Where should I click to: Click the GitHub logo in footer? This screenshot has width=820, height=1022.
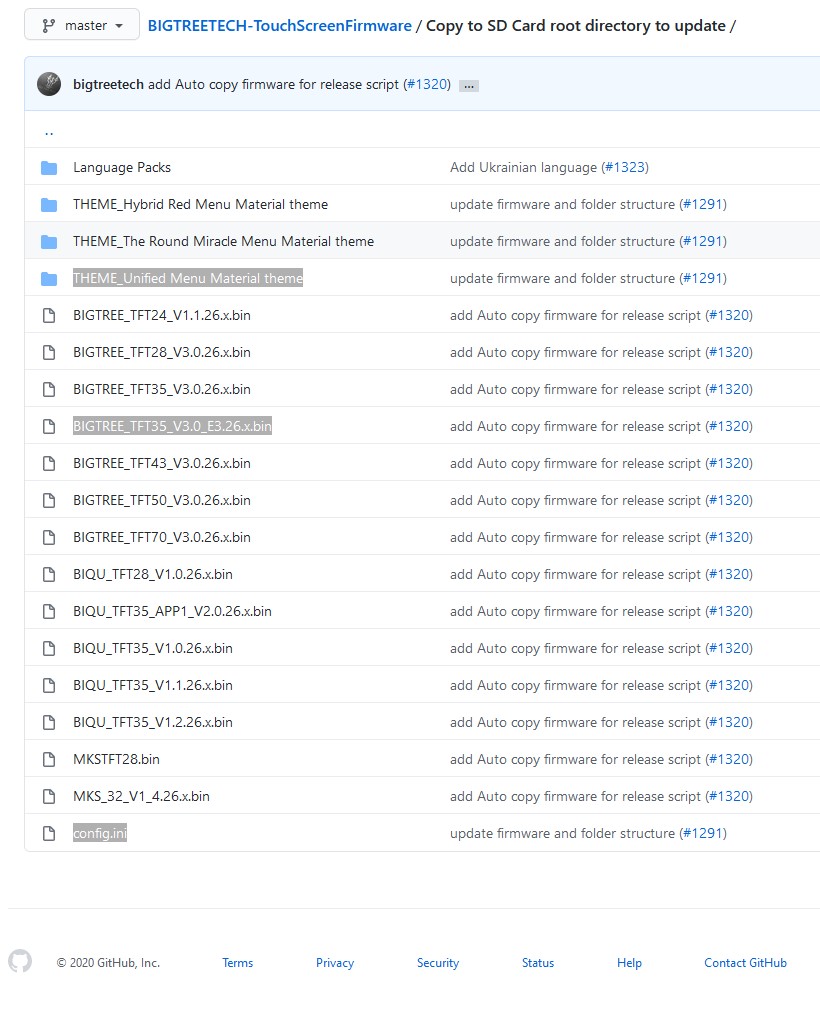click(x=20, y=962)
